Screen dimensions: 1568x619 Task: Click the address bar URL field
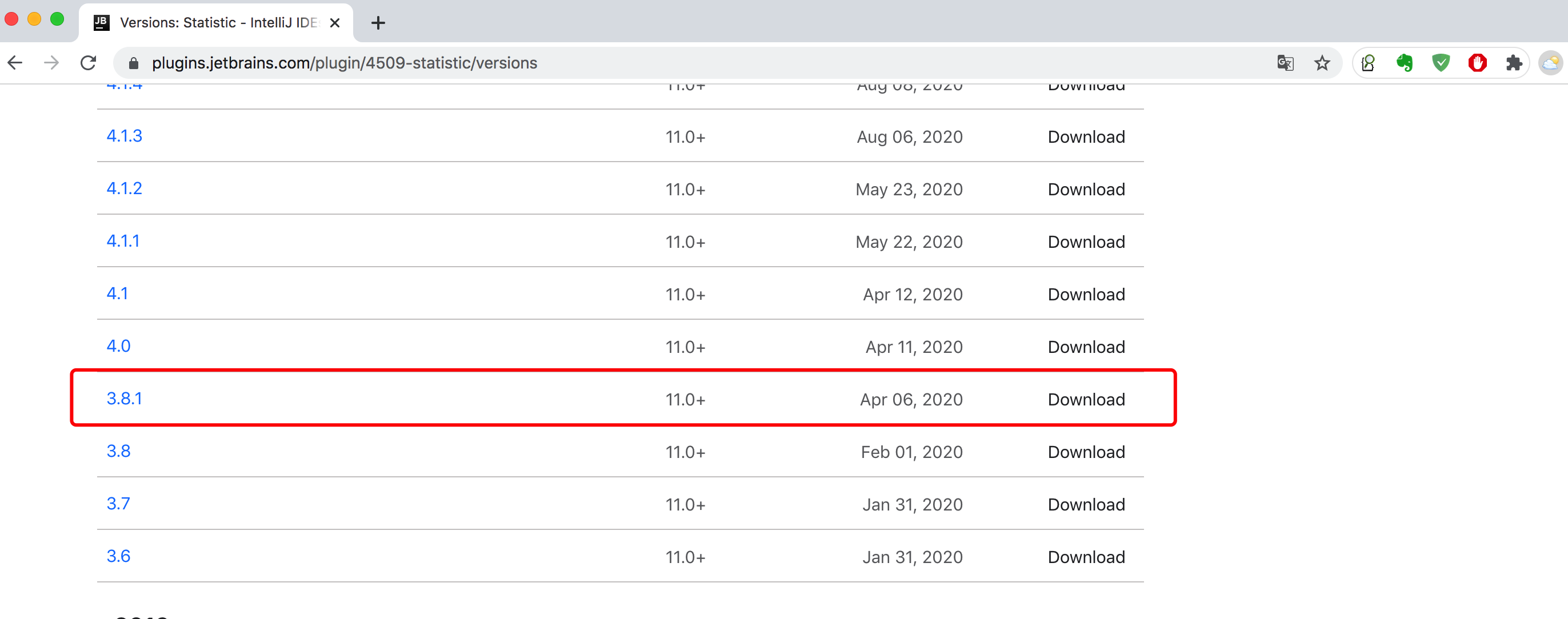click(670, 63)
